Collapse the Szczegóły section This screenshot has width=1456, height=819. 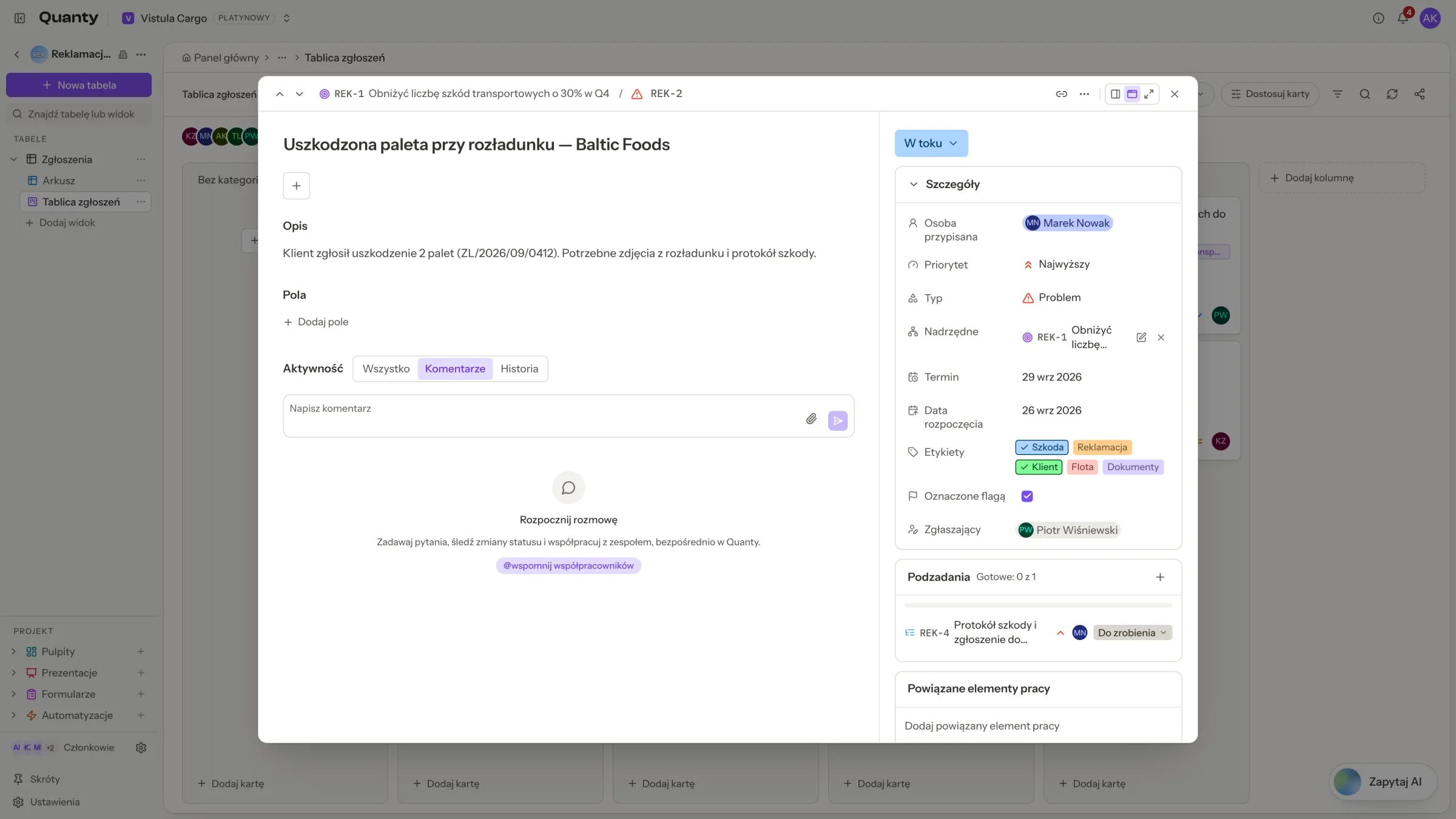913,184
